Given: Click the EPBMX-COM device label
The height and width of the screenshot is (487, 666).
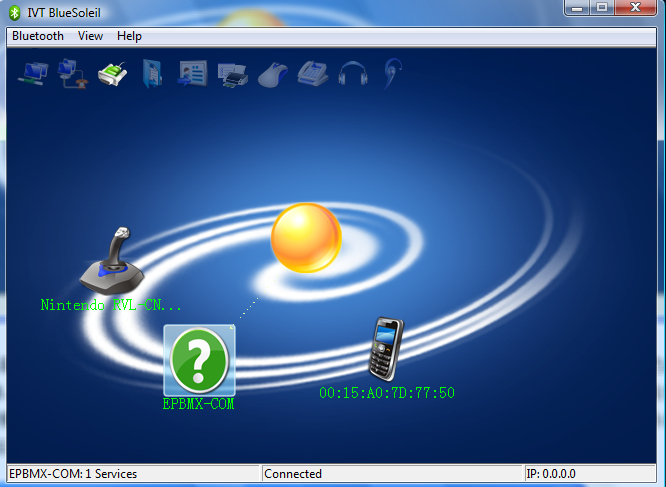Looking at the screenshot, I should click(x=198, y=404).
